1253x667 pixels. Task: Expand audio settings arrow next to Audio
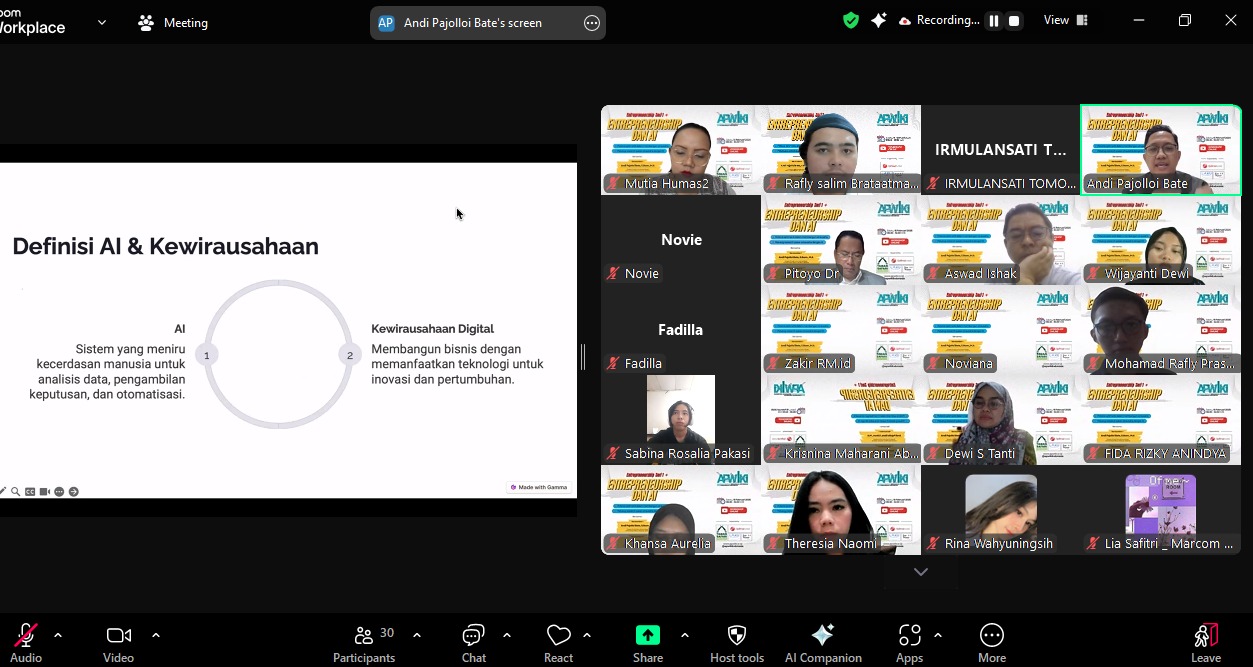pyautogui.click(x=58, y=635)
